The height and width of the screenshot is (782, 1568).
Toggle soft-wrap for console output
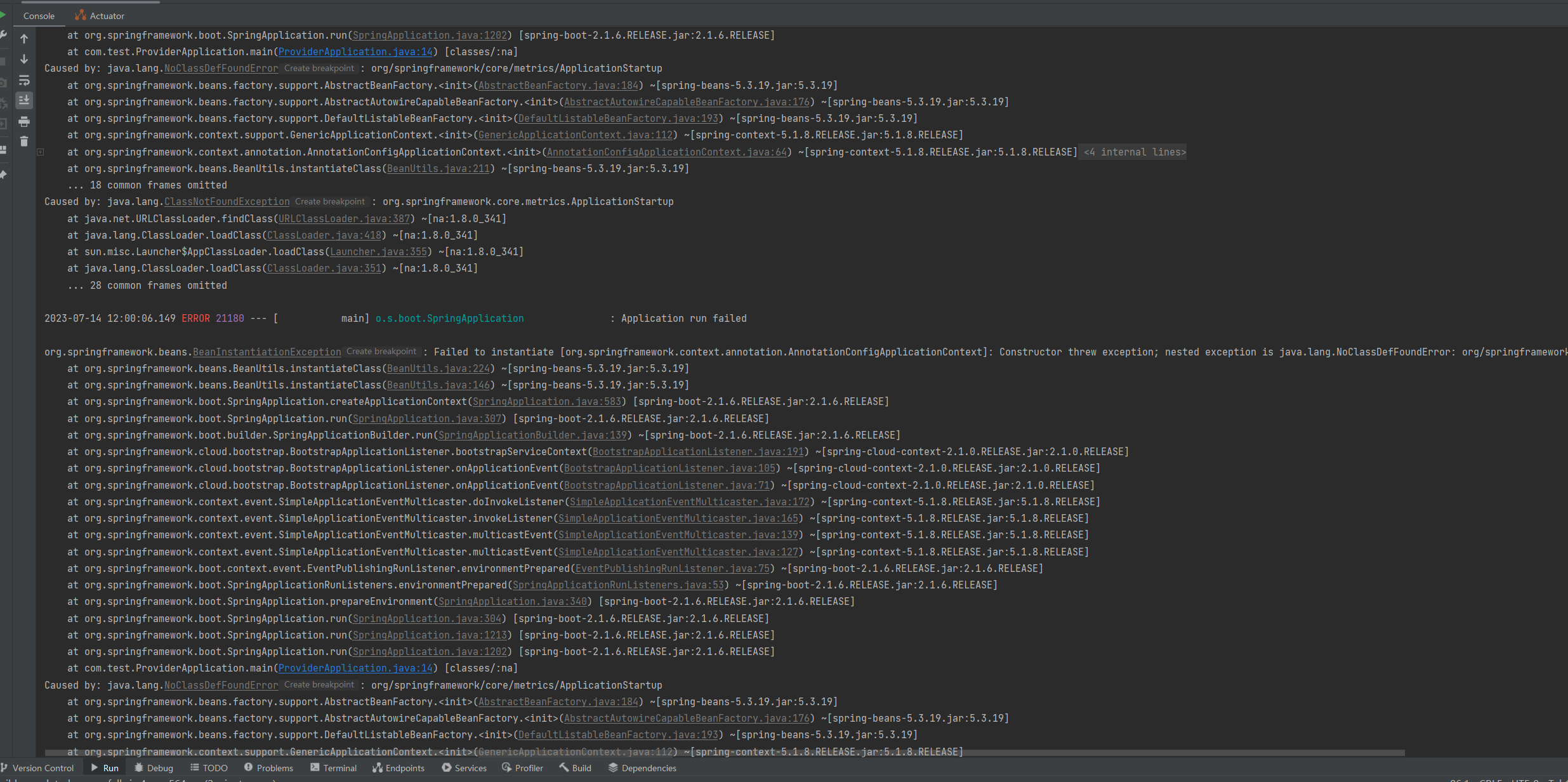click(x=24, y=80)
